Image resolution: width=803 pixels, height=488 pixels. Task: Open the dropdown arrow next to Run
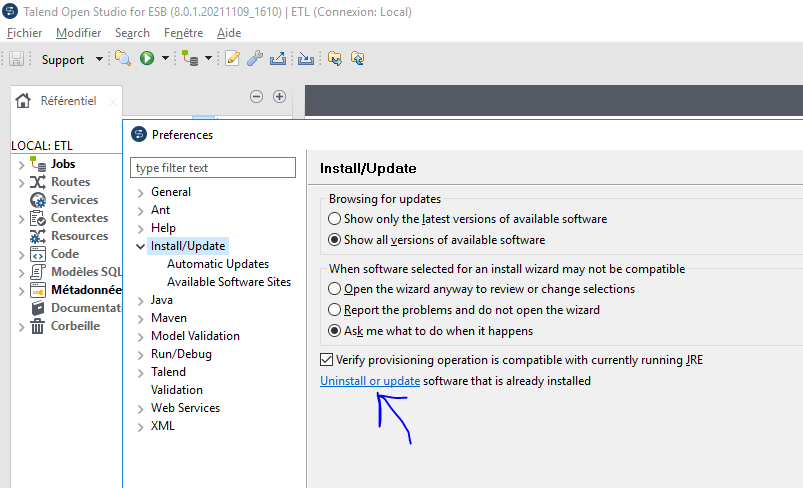[165, 58]
